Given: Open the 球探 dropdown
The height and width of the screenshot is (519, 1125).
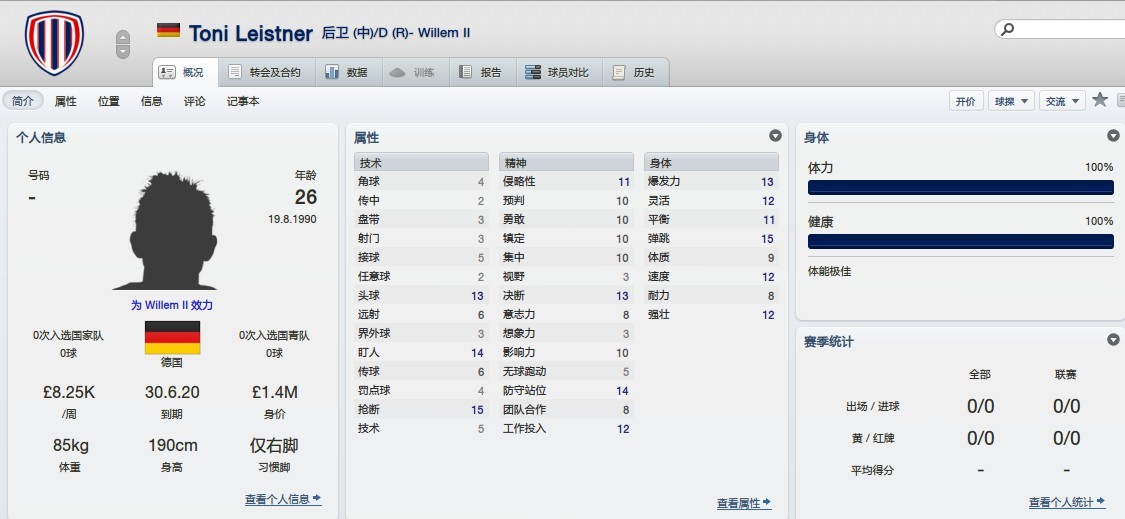Looking at the screenshot, I should pos(1011,101).
